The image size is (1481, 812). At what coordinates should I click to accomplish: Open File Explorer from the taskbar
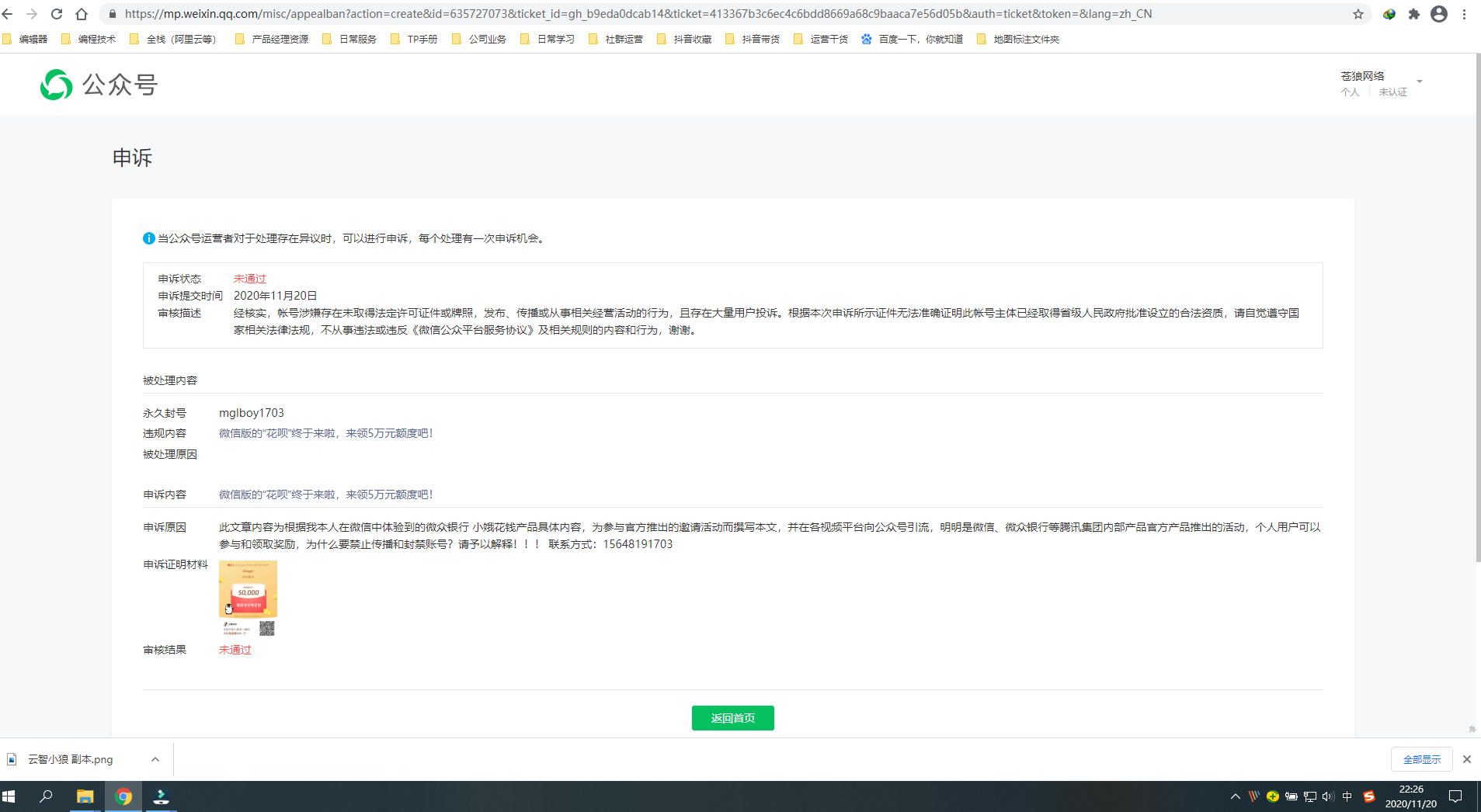(x=85, y=796)
